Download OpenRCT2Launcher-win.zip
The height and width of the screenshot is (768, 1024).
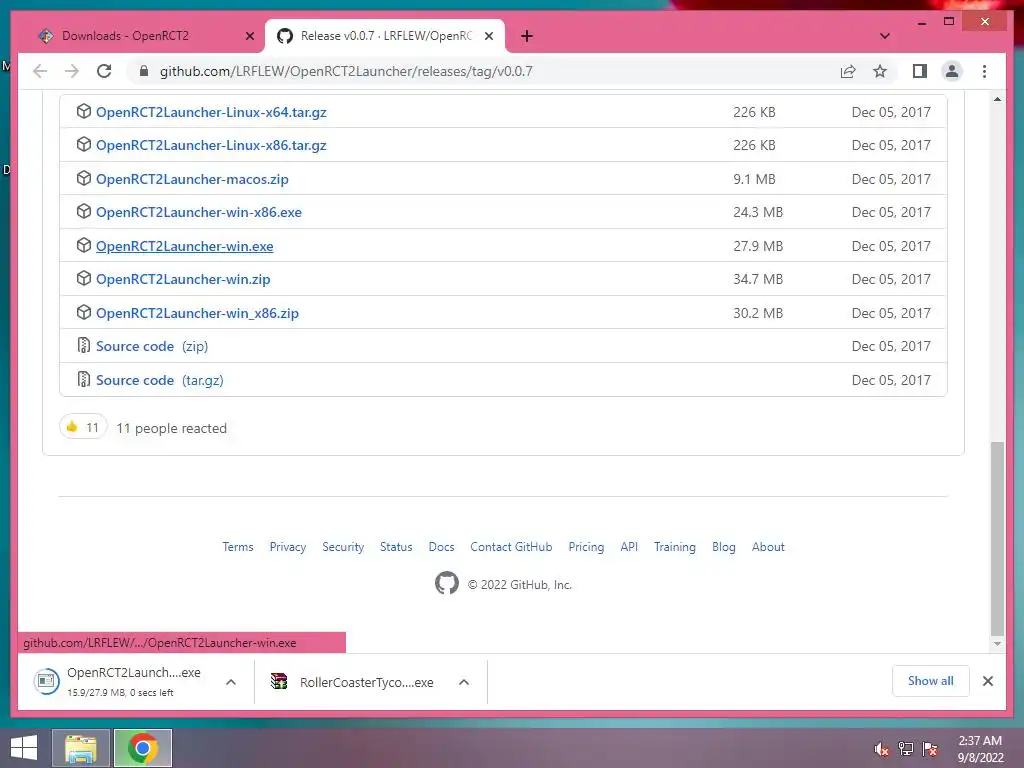click(x=183, y=280)
